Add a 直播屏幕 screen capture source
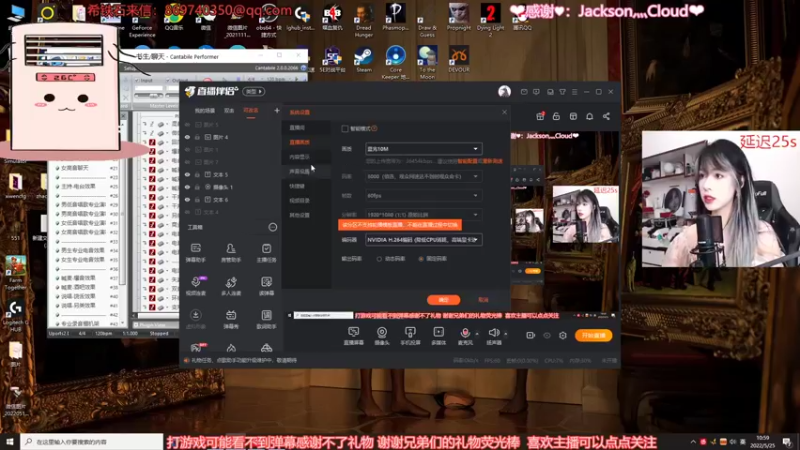The image size is (800, 450). pos(354,336)
